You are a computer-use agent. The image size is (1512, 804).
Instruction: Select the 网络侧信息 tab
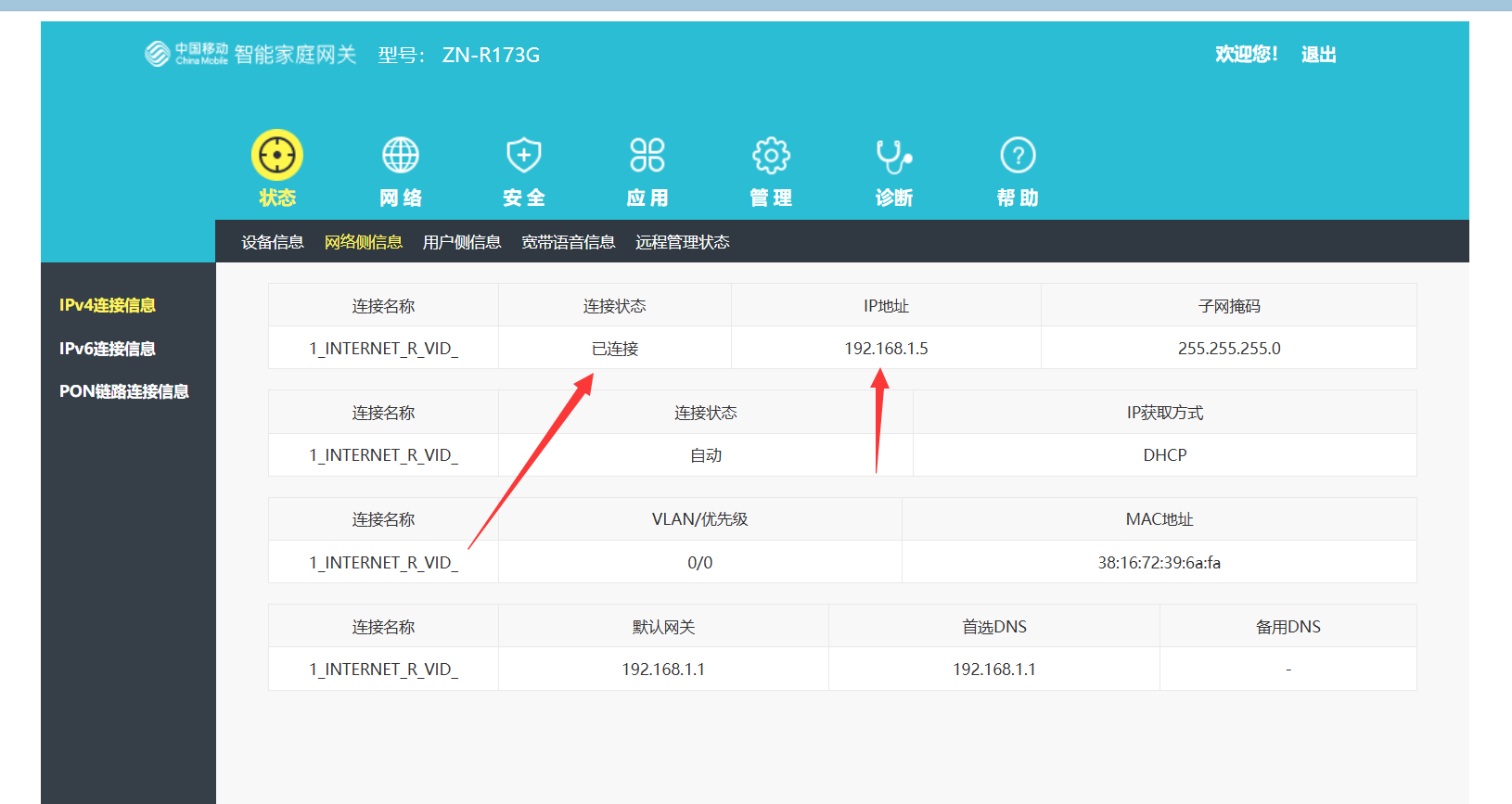point(363,242)
